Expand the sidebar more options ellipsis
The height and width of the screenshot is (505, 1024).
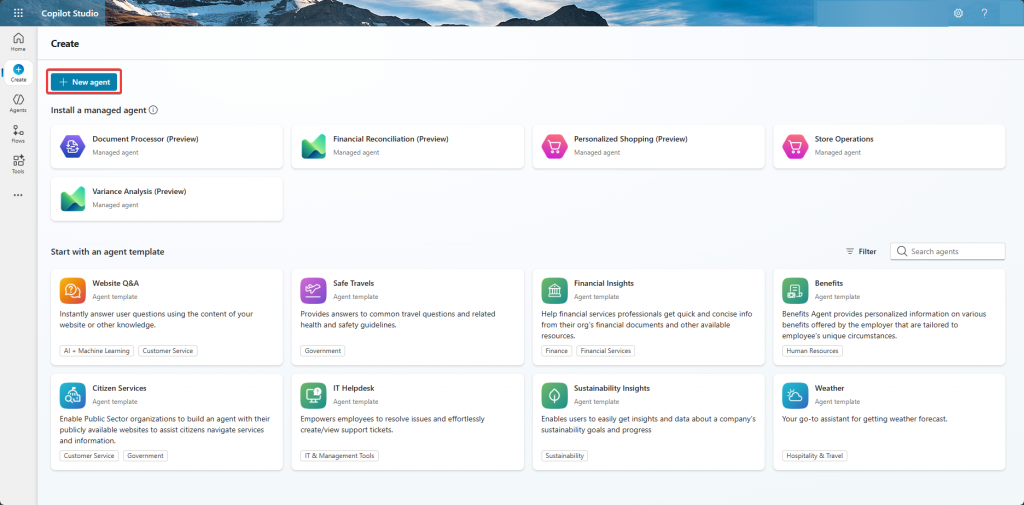[x=18, y=195]
